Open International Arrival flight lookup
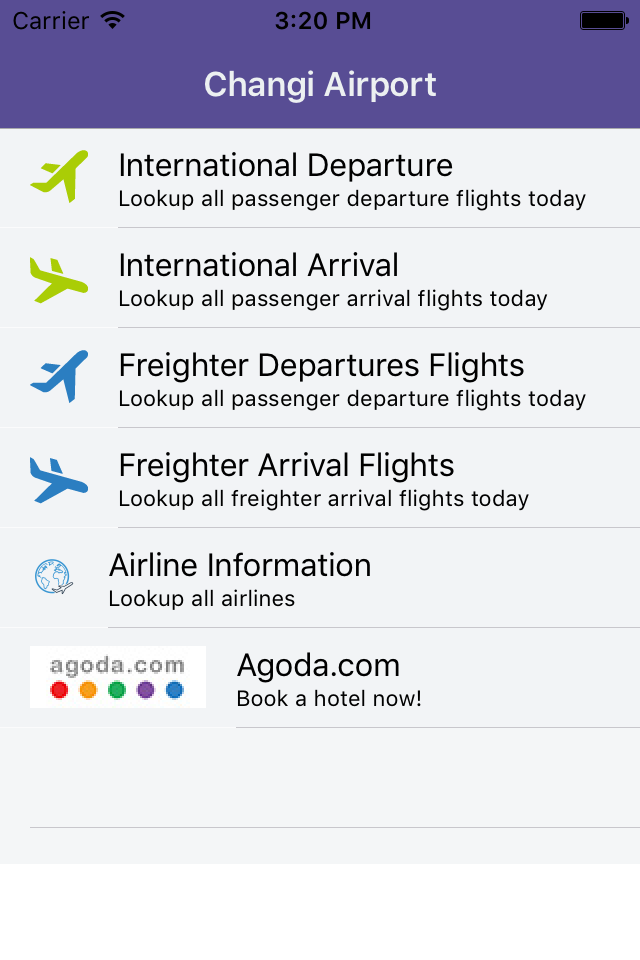Viewport: 640px width, 960px height. point(320,277)
